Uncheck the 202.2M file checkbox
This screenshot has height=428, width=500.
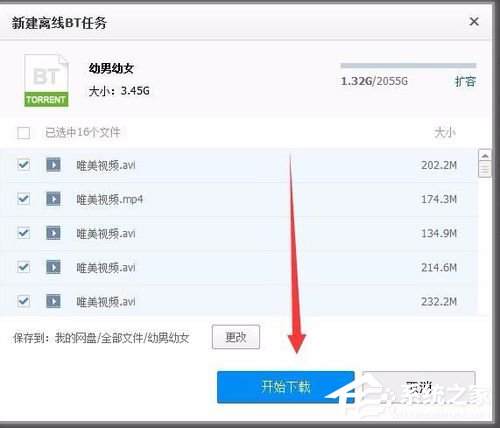coord(23,165)
